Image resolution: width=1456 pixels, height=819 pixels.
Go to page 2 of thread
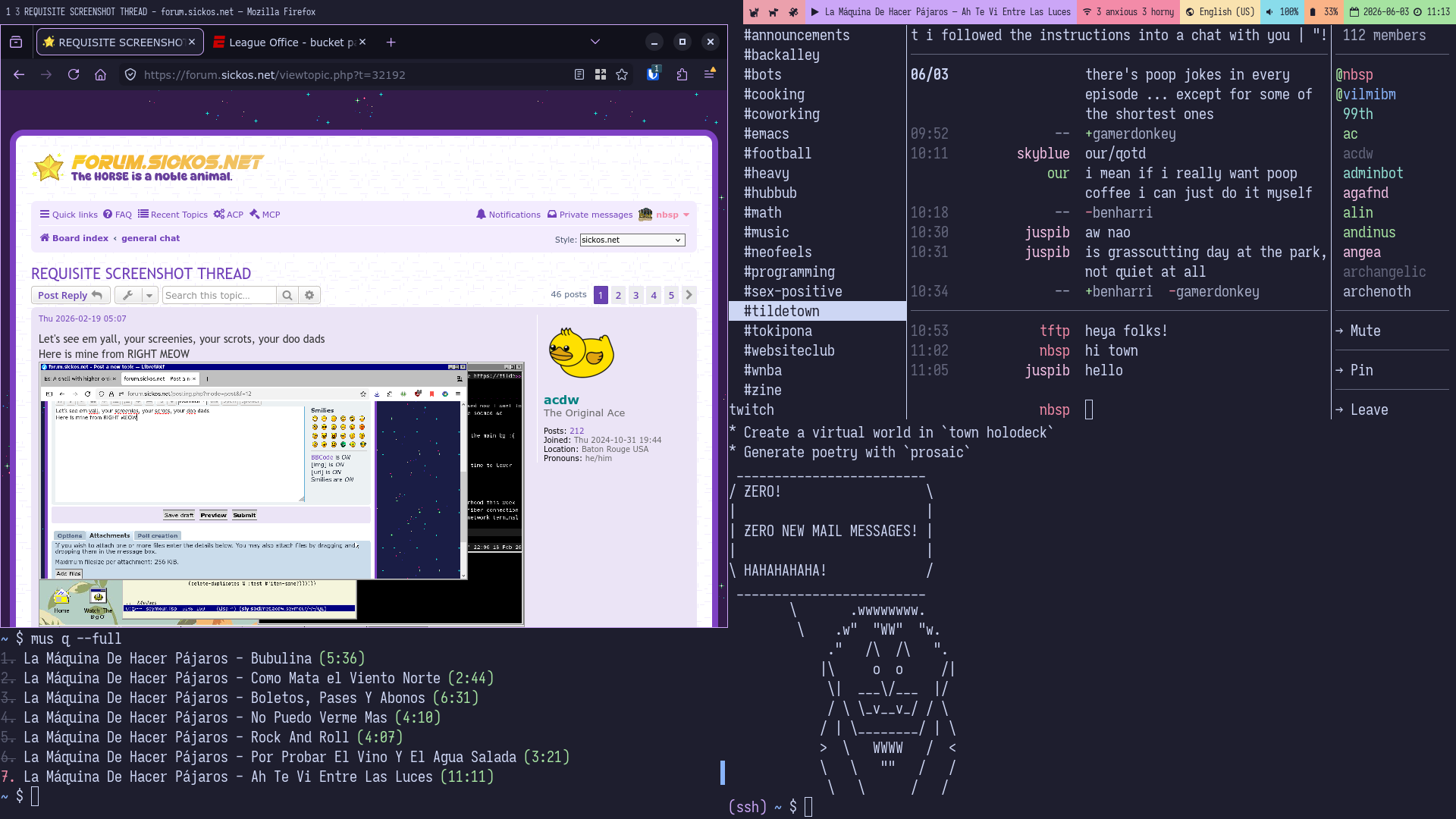[618, 295]
